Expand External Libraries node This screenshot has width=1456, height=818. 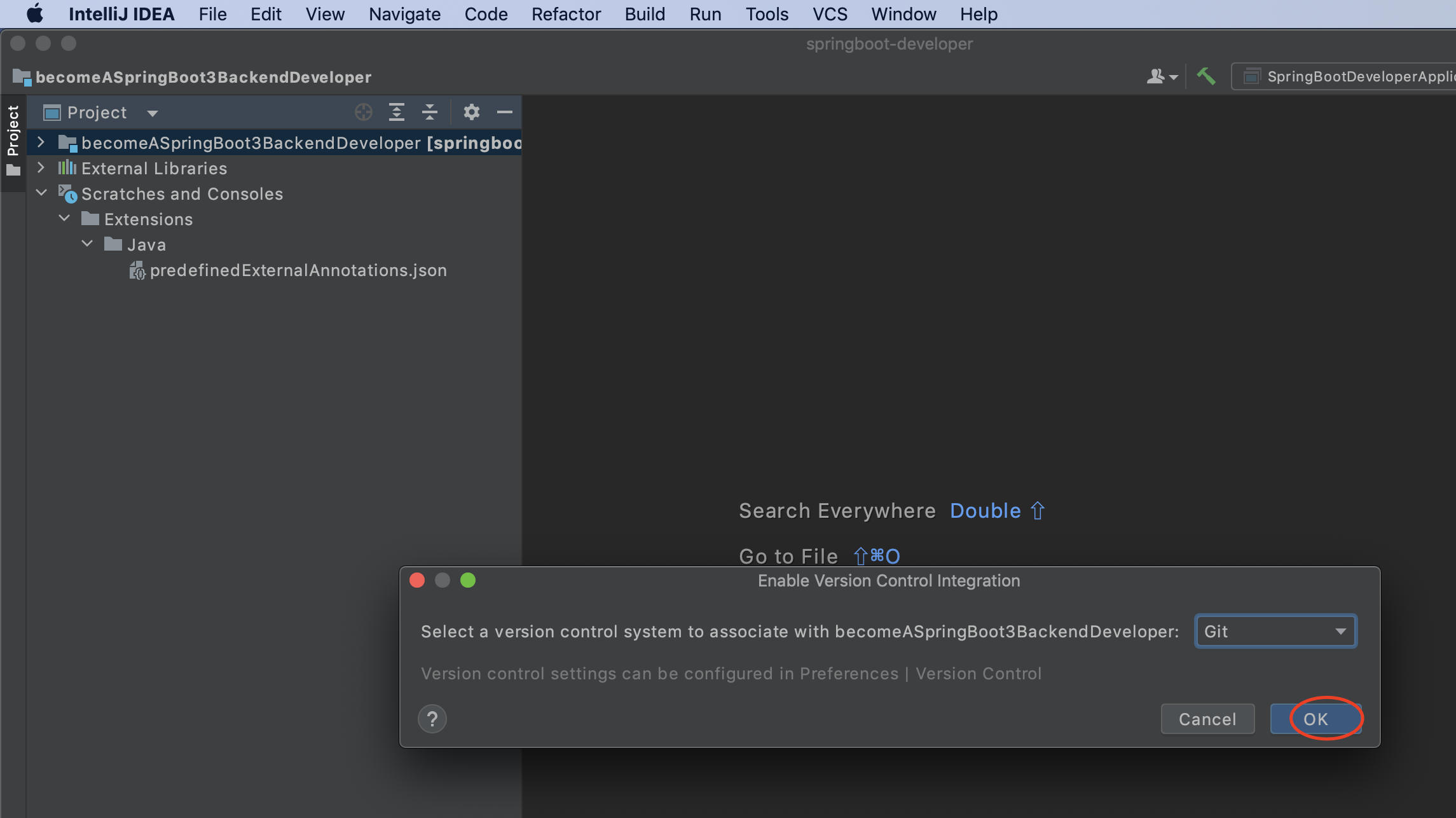click(x=41, y=167)
